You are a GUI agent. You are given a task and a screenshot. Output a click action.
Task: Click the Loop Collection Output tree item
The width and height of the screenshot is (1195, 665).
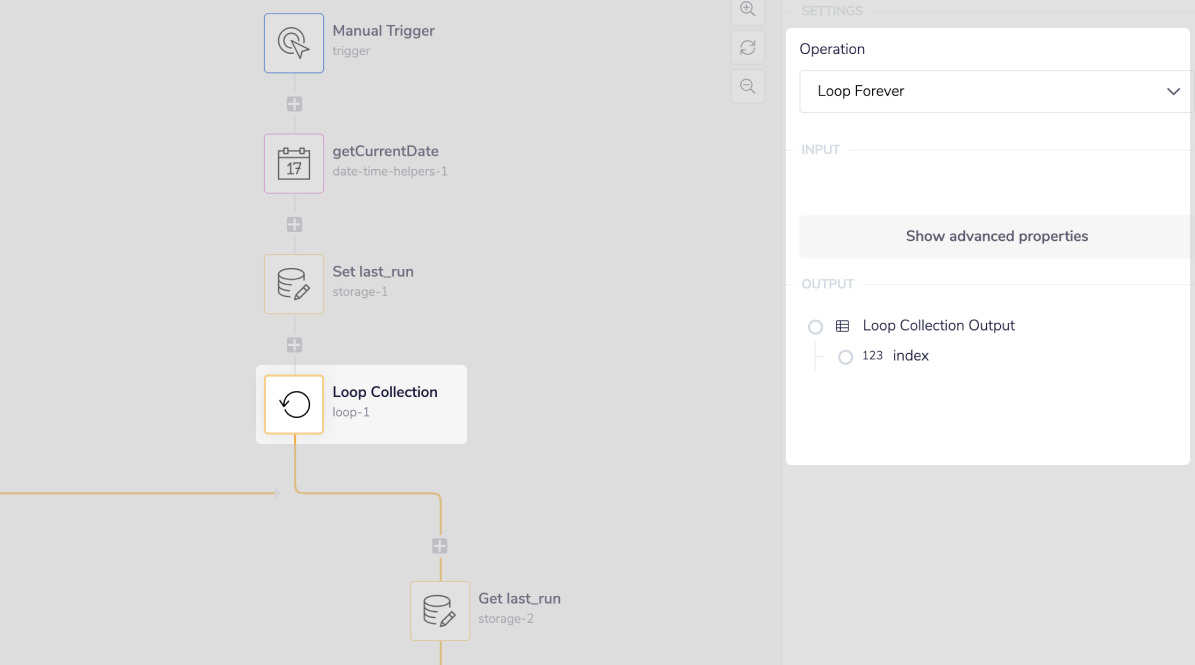click(x=938, y=326)
